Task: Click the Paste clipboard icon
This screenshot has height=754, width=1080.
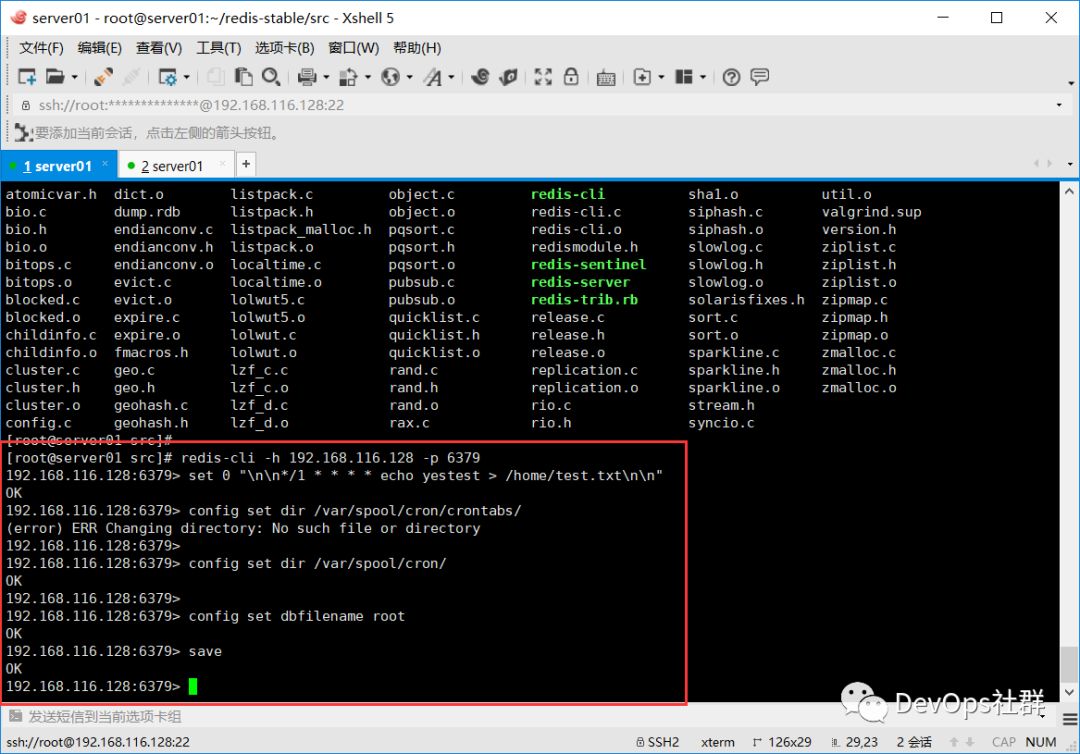Action: click(243, 76)
